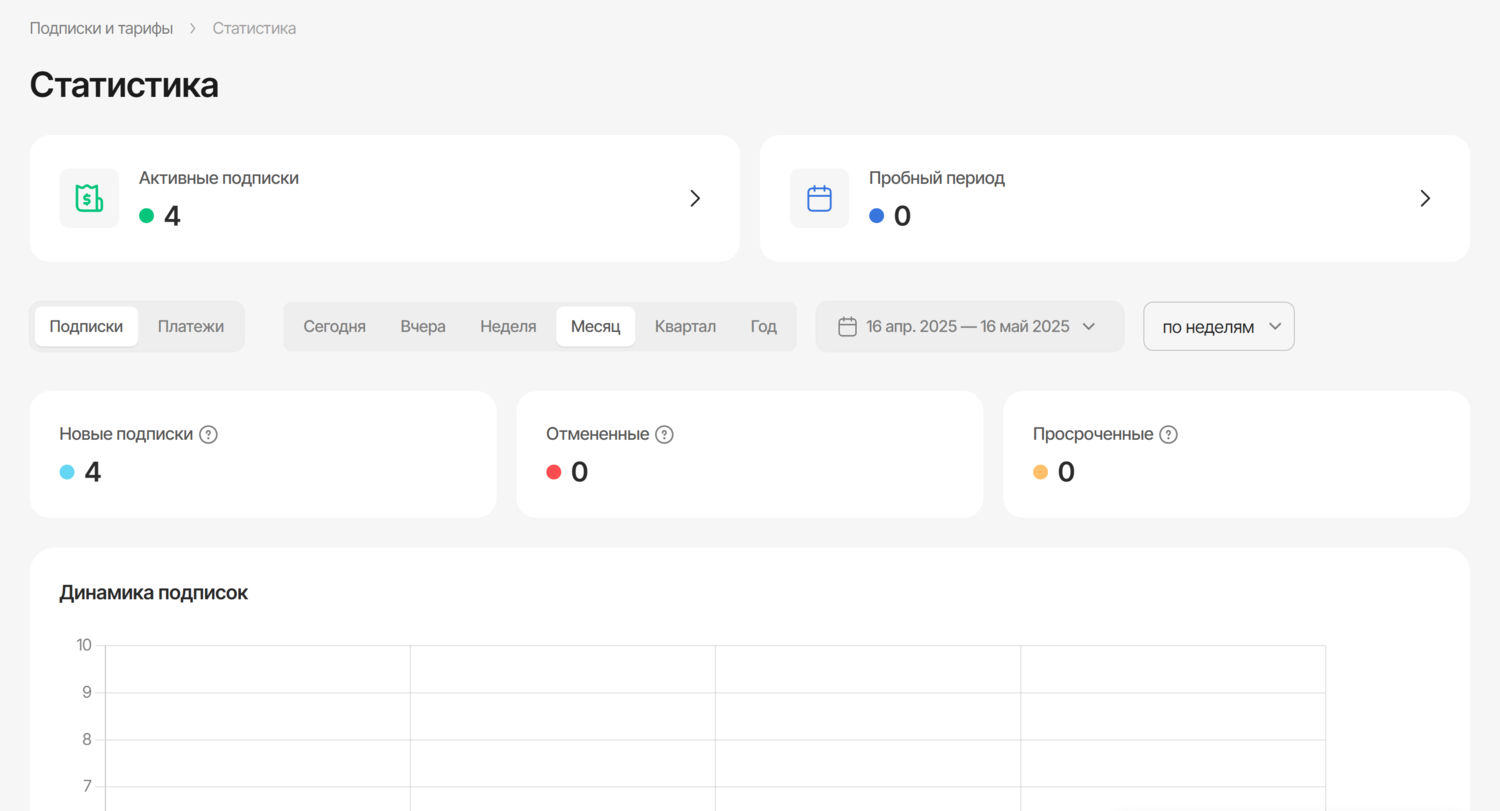
Task: Click the Статистика breadcrumb item
Action: [x=254, y=28]
